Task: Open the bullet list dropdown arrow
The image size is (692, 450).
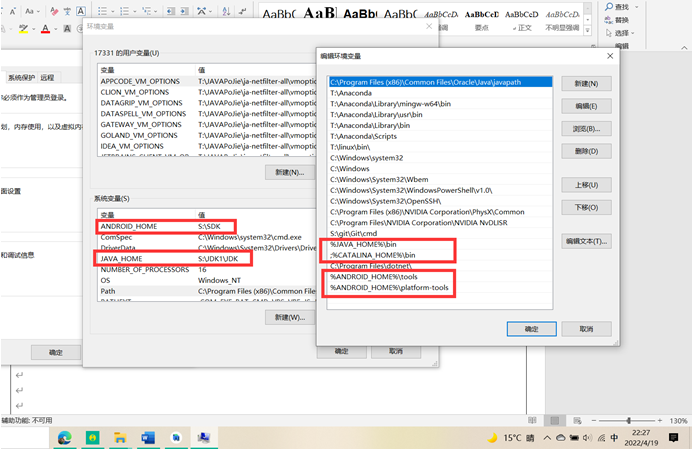Action: 113,11
